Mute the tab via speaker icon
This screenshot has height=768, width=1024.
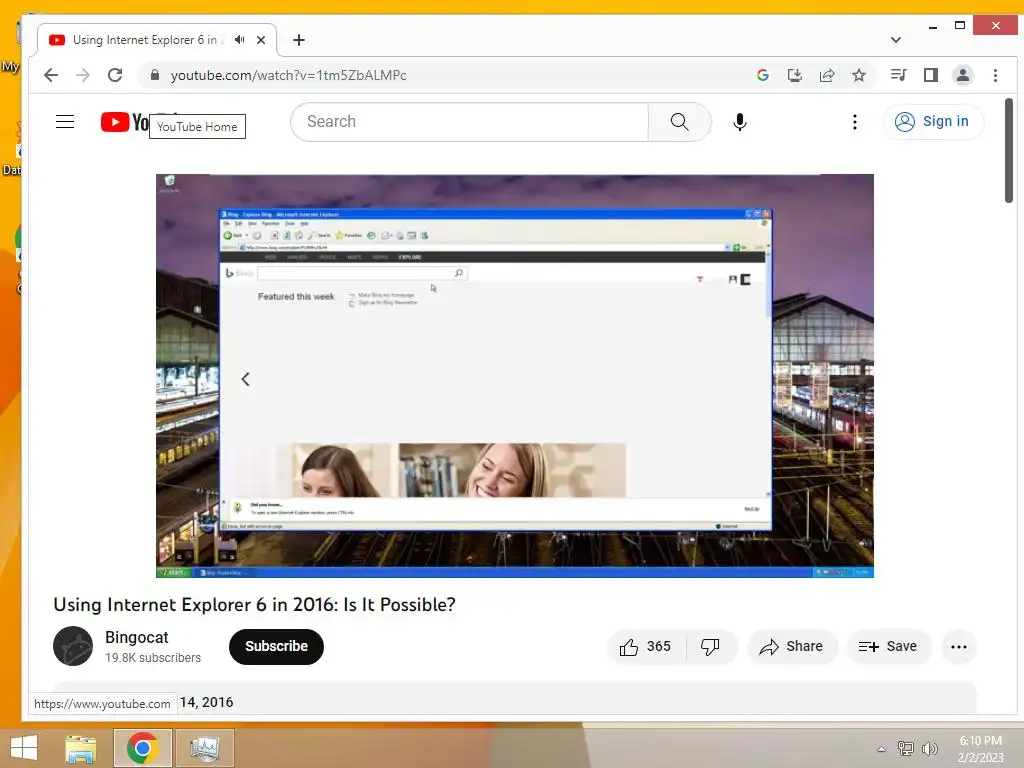pos(240,40)
